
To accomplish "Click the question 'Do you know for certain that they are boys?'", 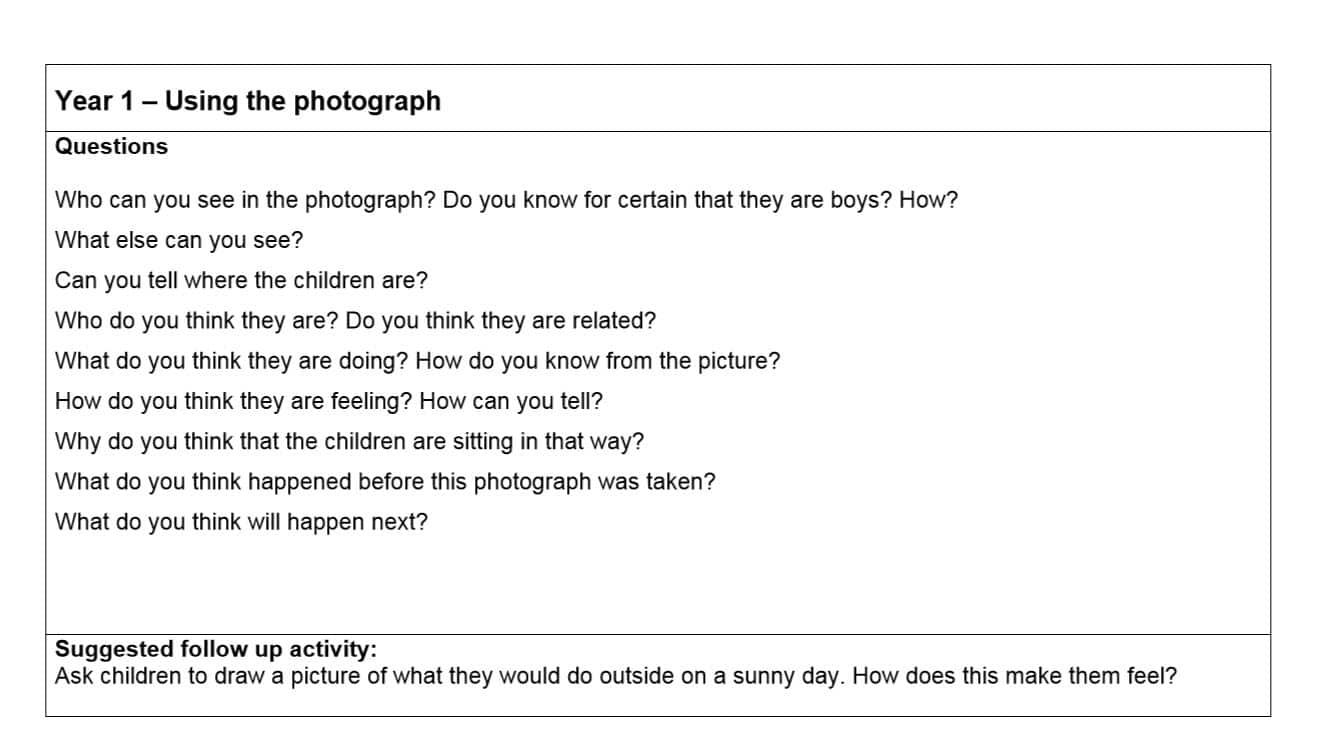I will (x=668, y=200).
